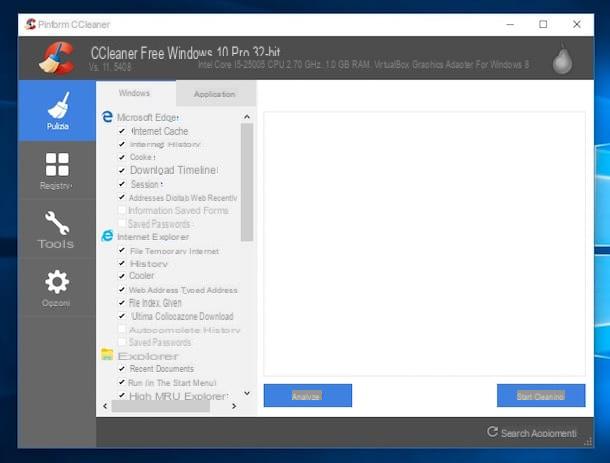The width and height of the screenshot is (610, 463).
Task: Enable Edge Saved Passwords checkbox
Action: (122, 224)
